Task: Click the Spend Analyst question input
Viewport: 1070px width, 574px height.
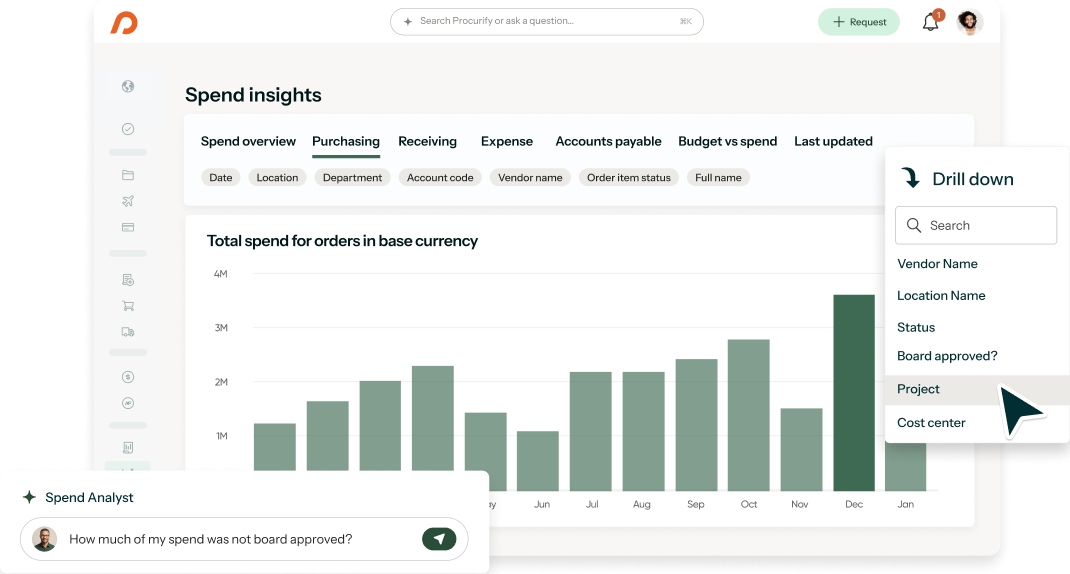Action: [244, 539]
